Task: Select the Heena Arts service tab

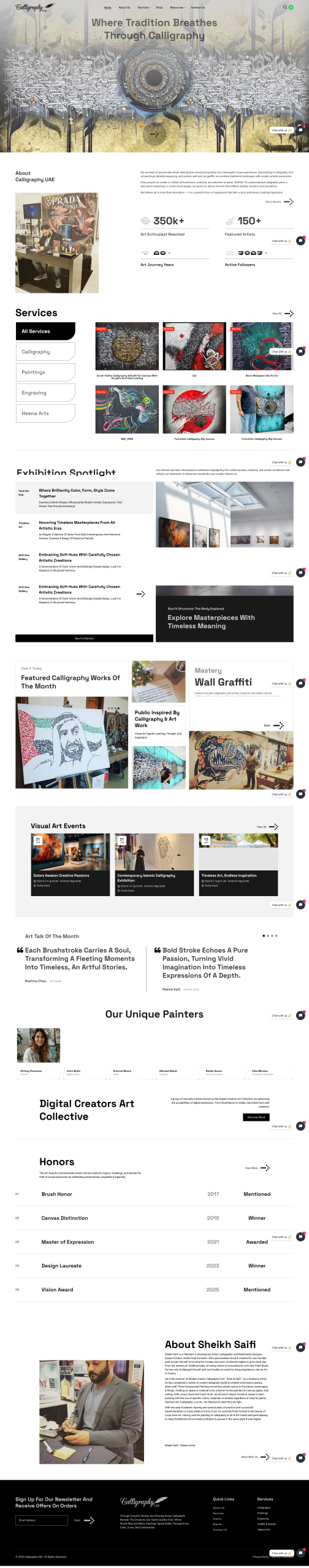Action: tap(45, 413)
